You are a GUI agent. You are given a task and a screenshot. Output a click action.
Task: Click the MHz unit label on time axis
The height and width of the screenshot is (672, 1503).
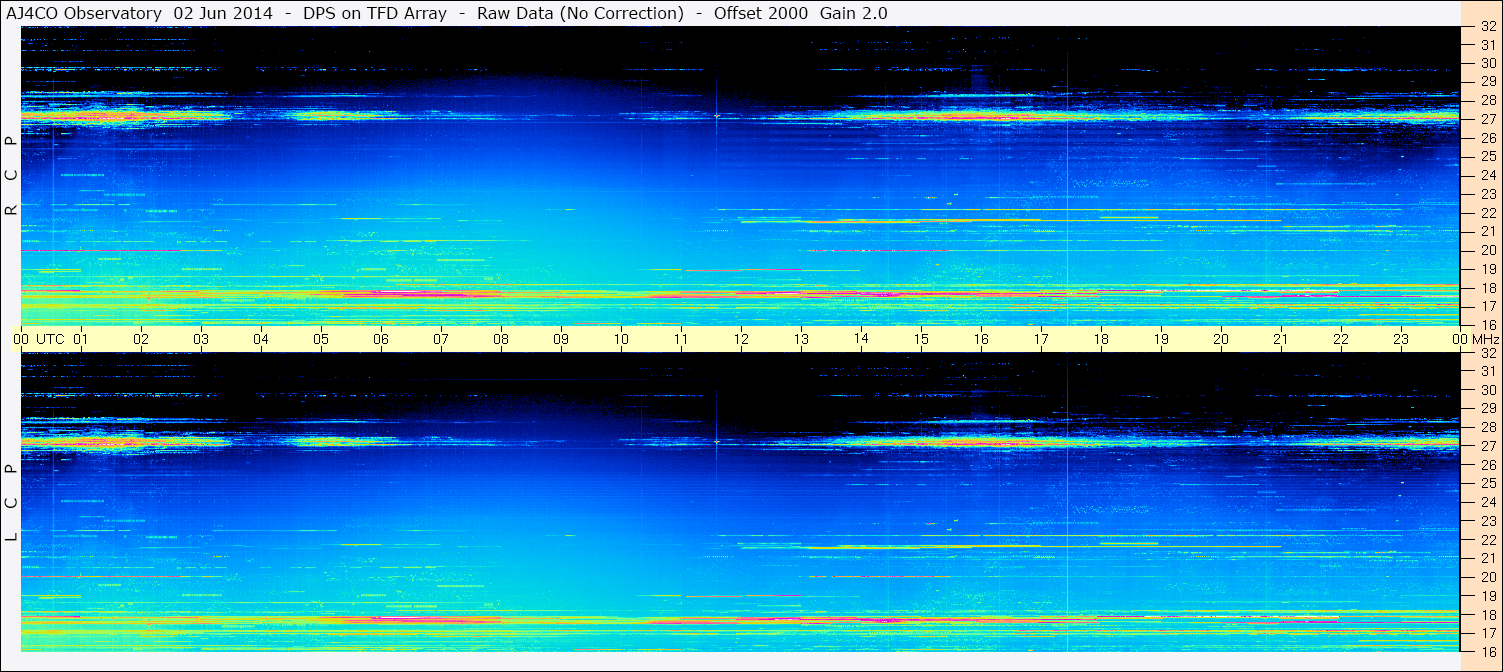click(x=1485, y=339)
